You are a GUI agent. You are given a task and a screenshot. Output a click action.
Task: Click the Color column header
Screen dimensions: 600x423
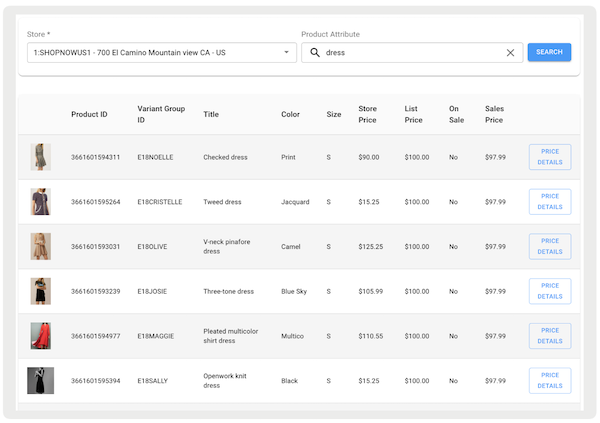(290, 114)
